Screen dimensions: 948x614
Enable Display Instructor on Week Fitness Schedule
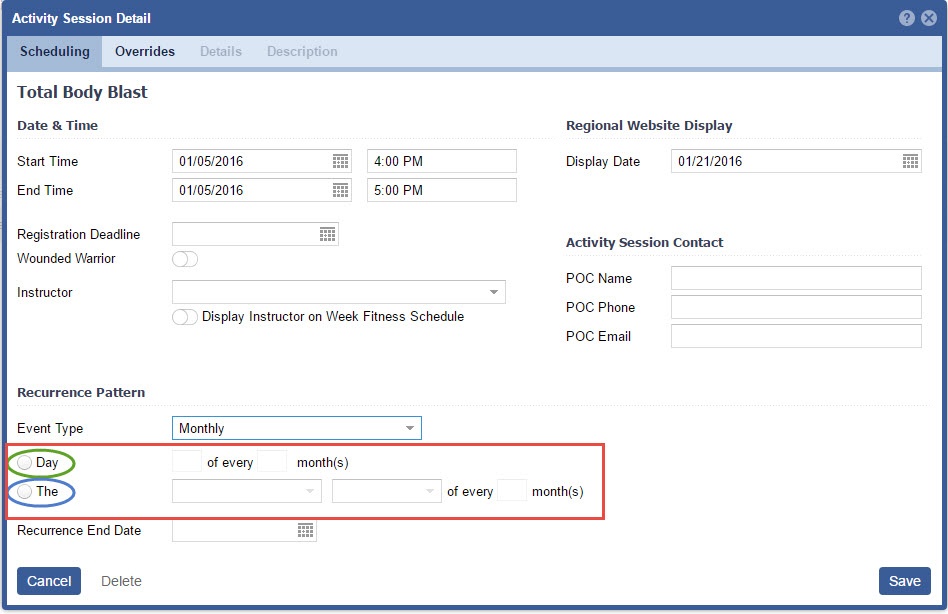185,317
